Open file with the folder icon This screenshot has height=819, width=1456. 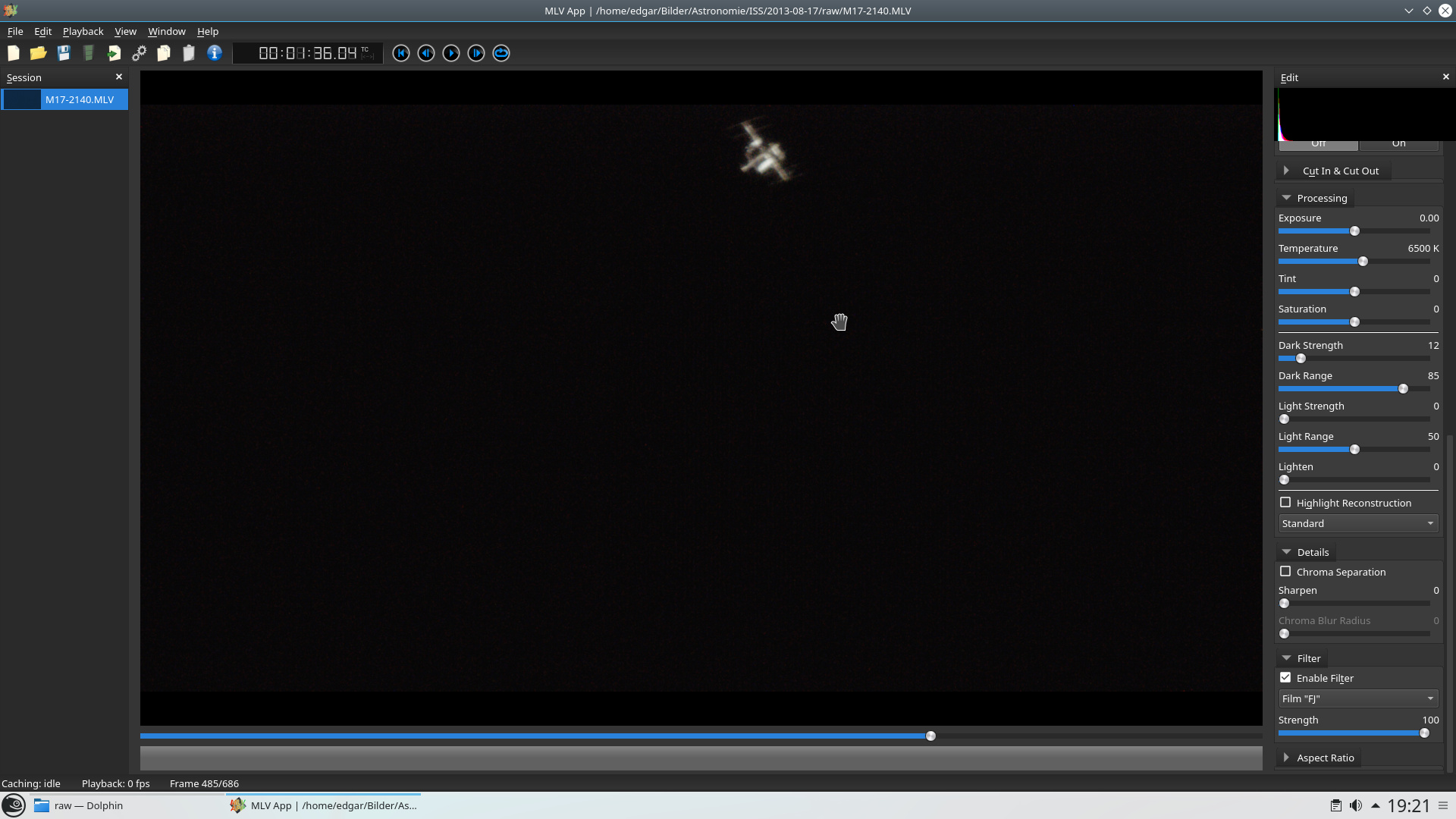point(38,53)
